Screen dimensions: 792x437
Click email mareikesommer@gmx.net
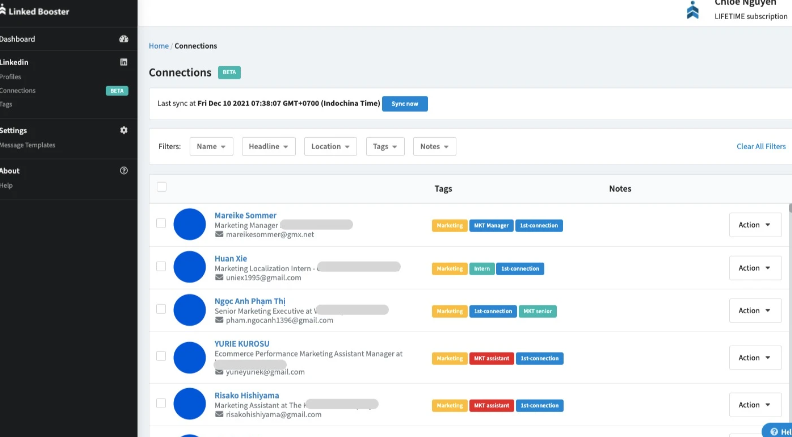[270, 234]
